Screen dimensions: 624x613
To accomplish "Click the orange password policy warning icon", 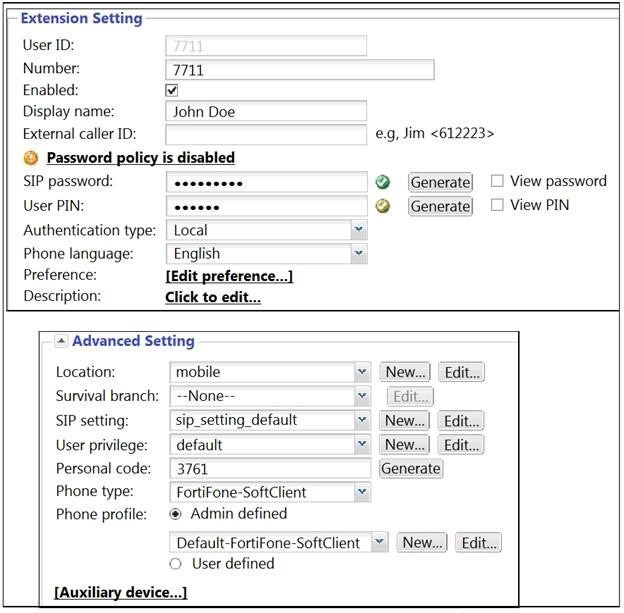I will point(31,158).
